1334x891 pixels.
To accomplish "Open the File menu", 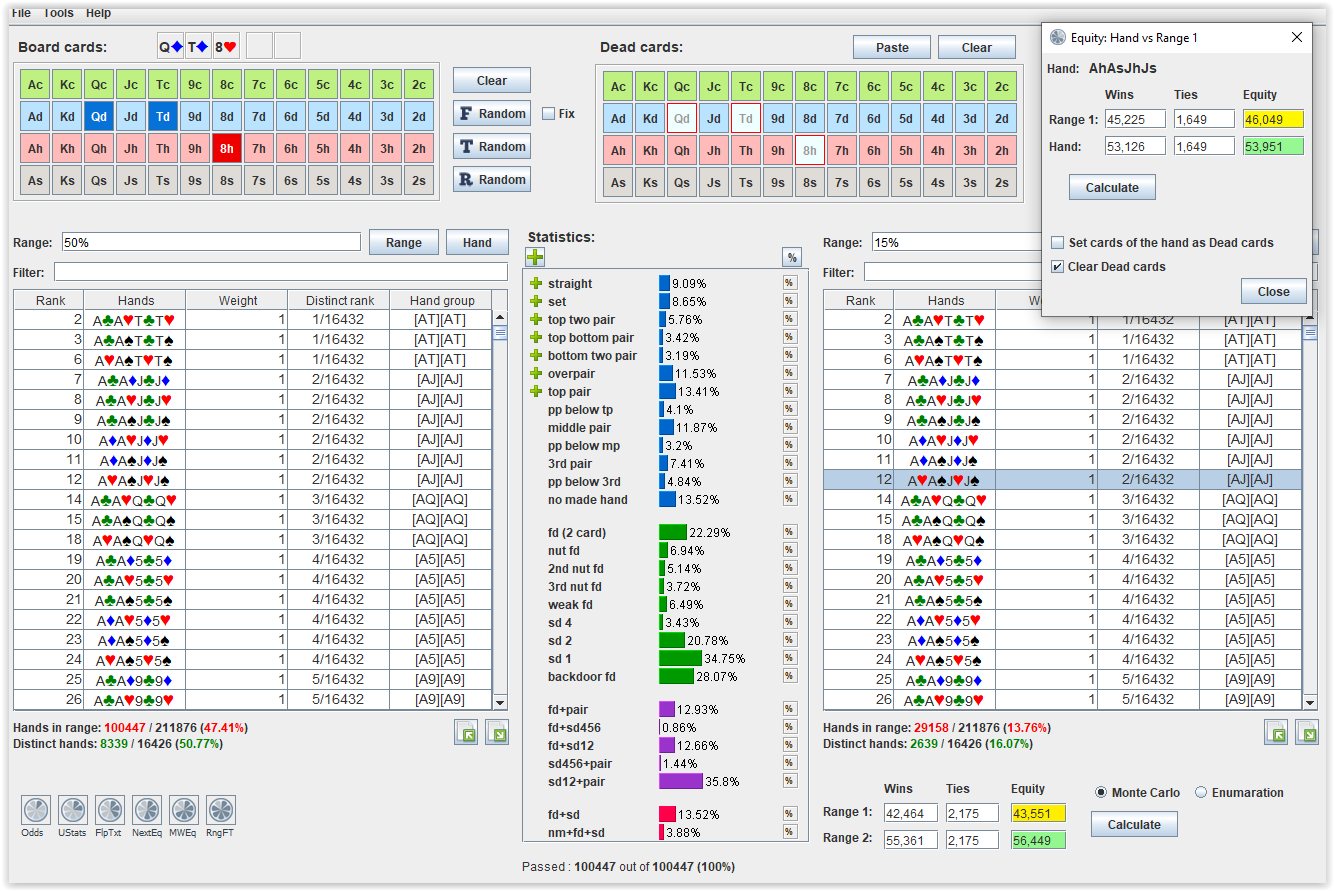I will (x=21, y=13).
